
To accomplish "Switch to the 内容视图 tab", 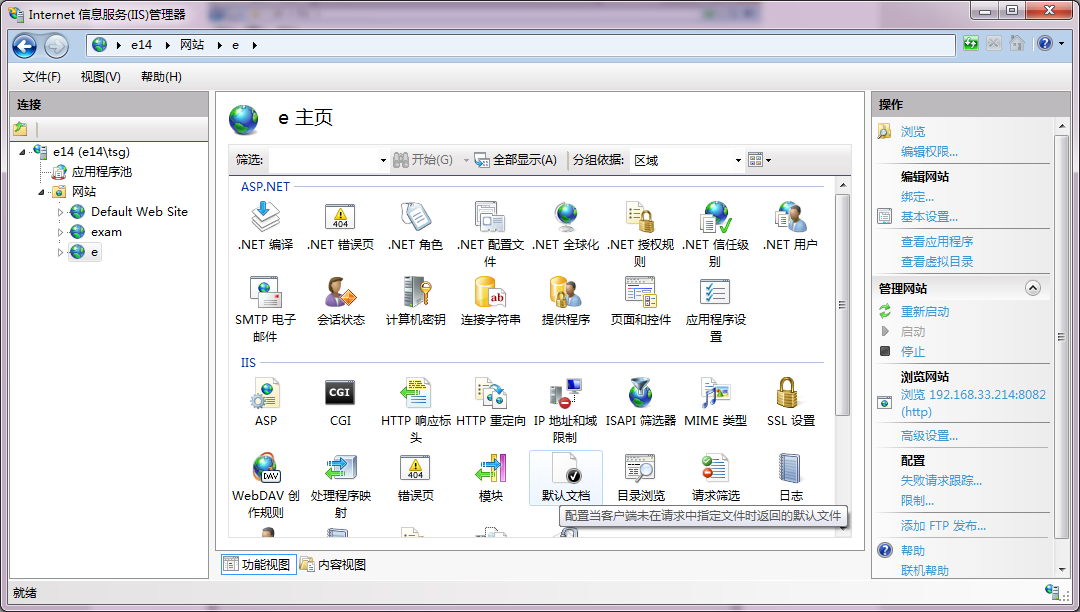I will click(x=339, y=564).
